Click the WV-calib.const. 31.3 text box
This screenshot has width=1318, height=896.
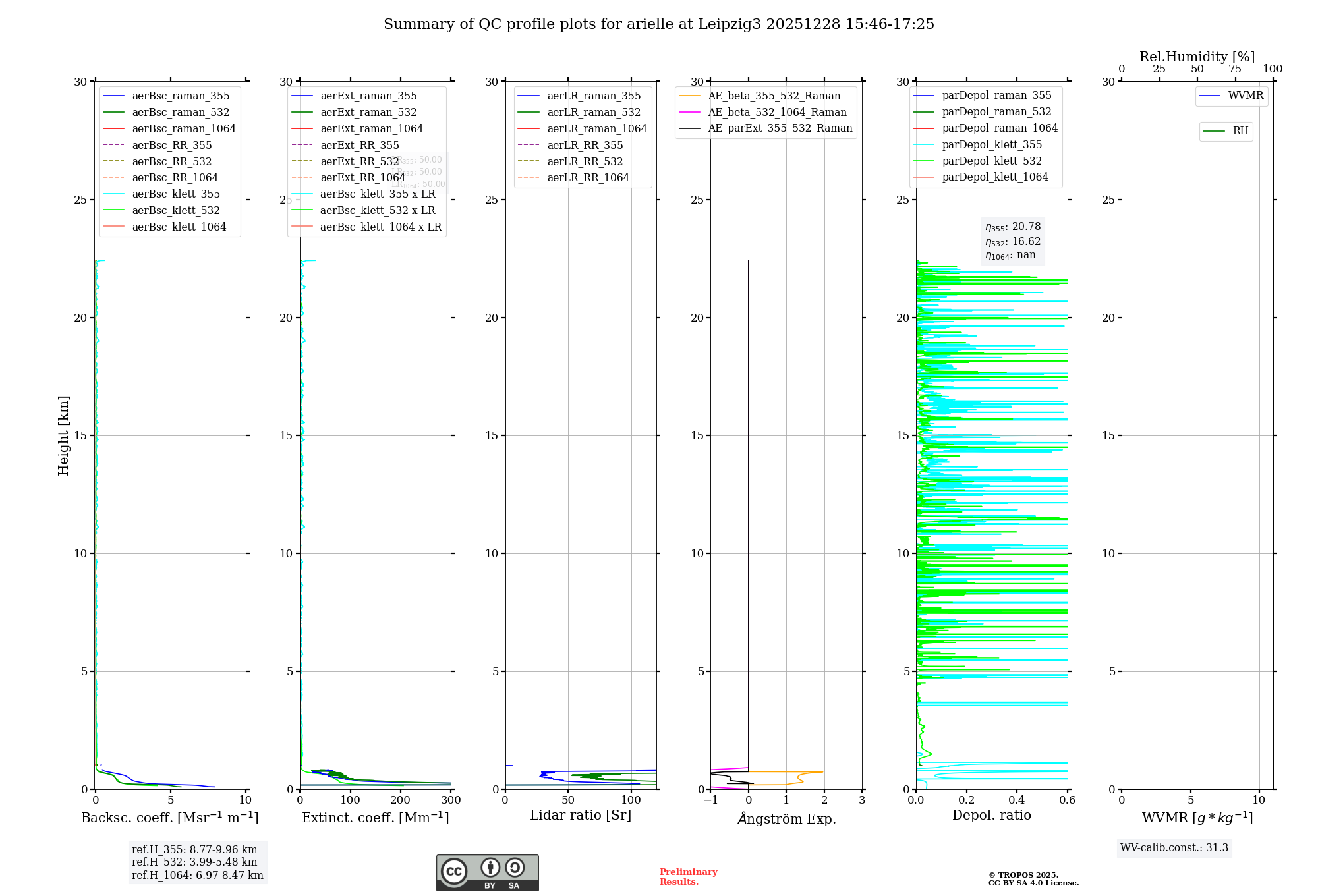tap(1174, 848)
